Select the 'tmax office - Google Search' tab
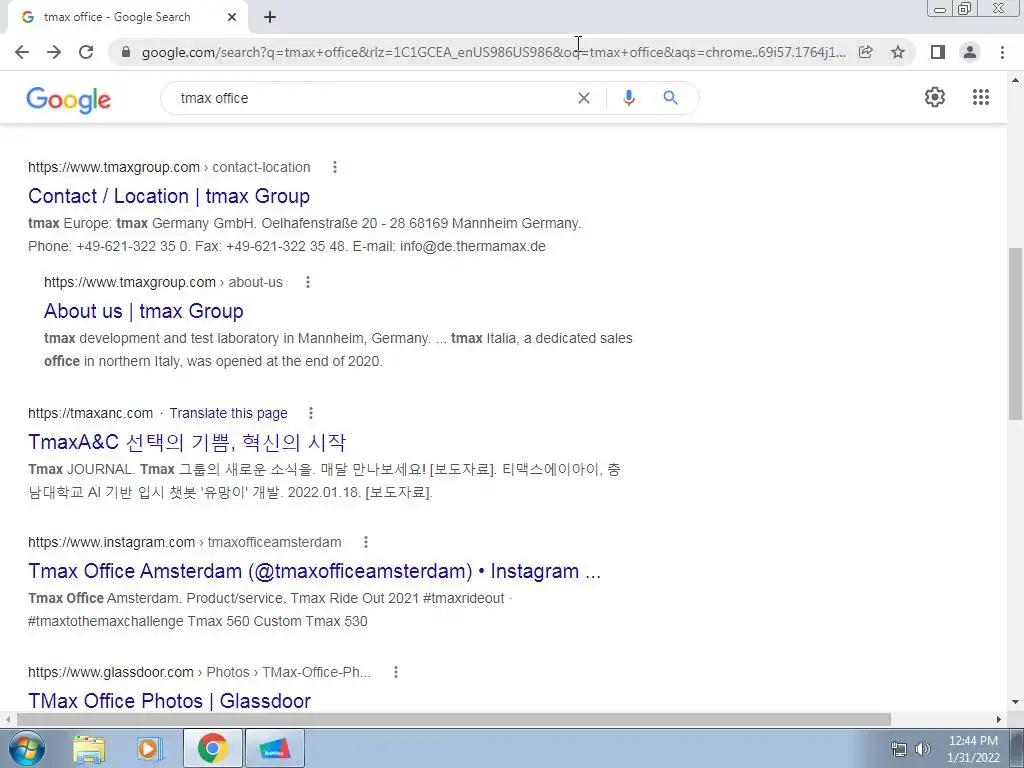This screenshot has height=768, width=1024. coord(127,18)
